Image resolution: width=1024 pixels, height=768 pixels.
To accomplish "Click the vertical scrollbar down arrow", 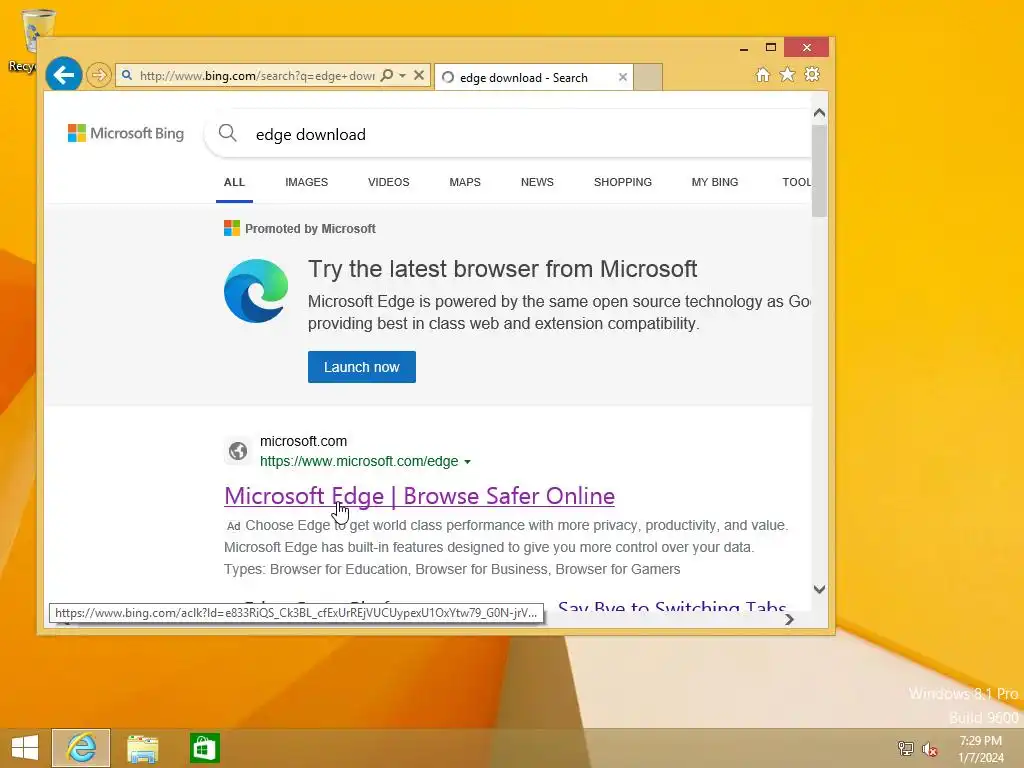I will pos(820,589).
